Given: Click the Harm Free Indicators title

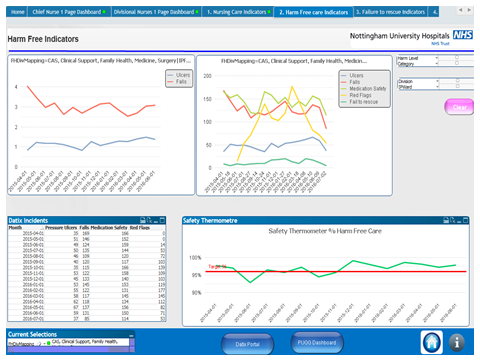Looking at the screenshot, I should click(x=43, y=39).
